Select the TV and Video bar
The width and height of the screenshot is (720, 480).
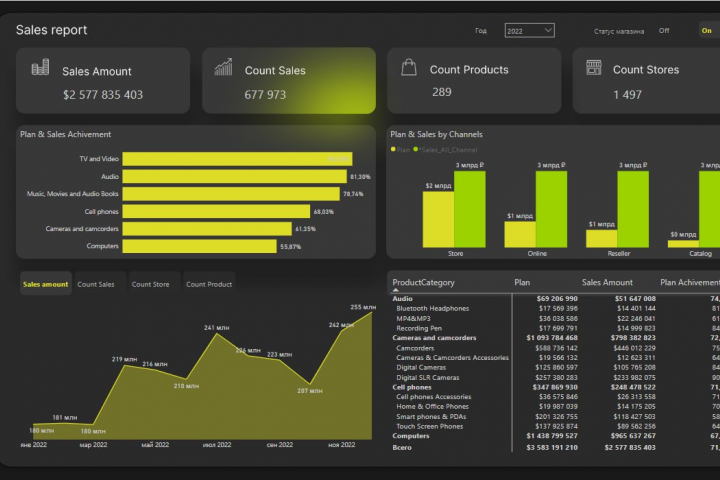tap(237, 159)
